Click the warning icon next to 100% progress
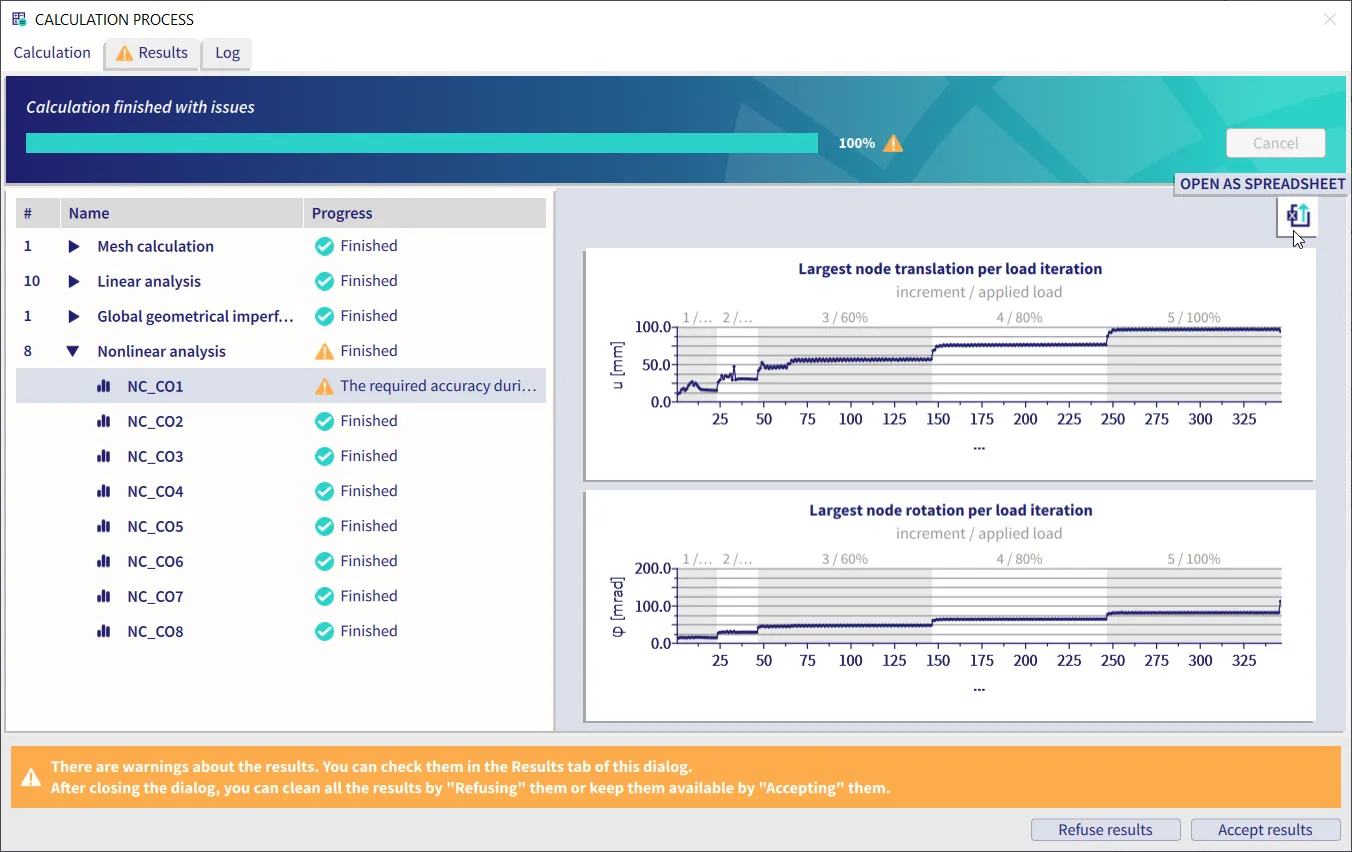The width and height of the screenshot is (1352, 852). coord(893,143)
